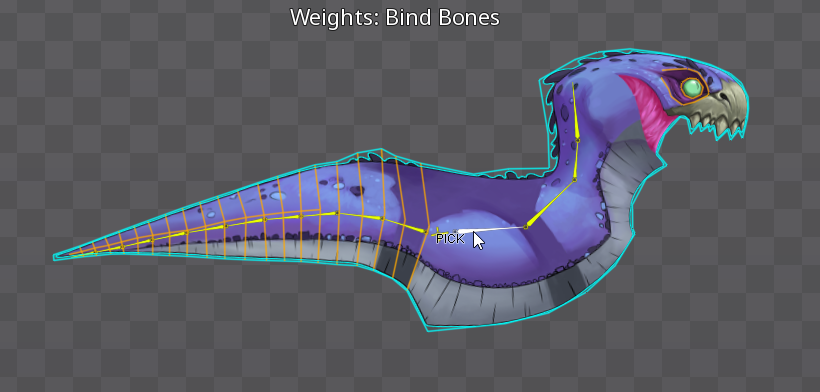Viewport: 820px width, 392px height.
Task: Select the short yellow bone between the two neck joints
Action: click(576, 160)
